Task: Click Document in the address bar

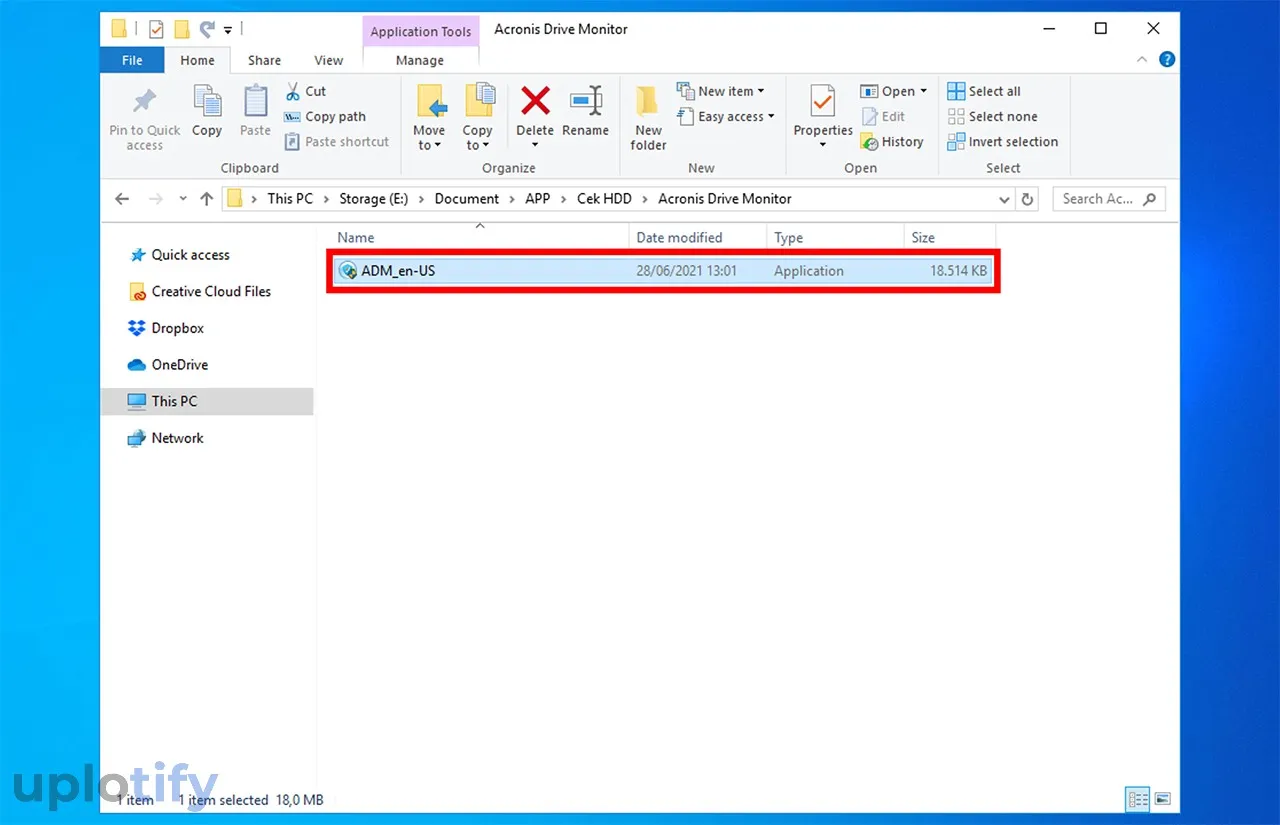Action: [x=467, y=199]
